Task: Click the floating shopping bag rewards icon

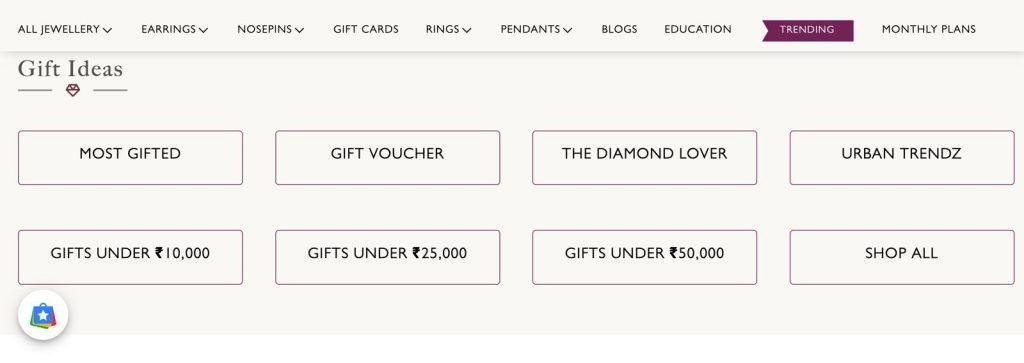Action: click(x=43, y=315)
